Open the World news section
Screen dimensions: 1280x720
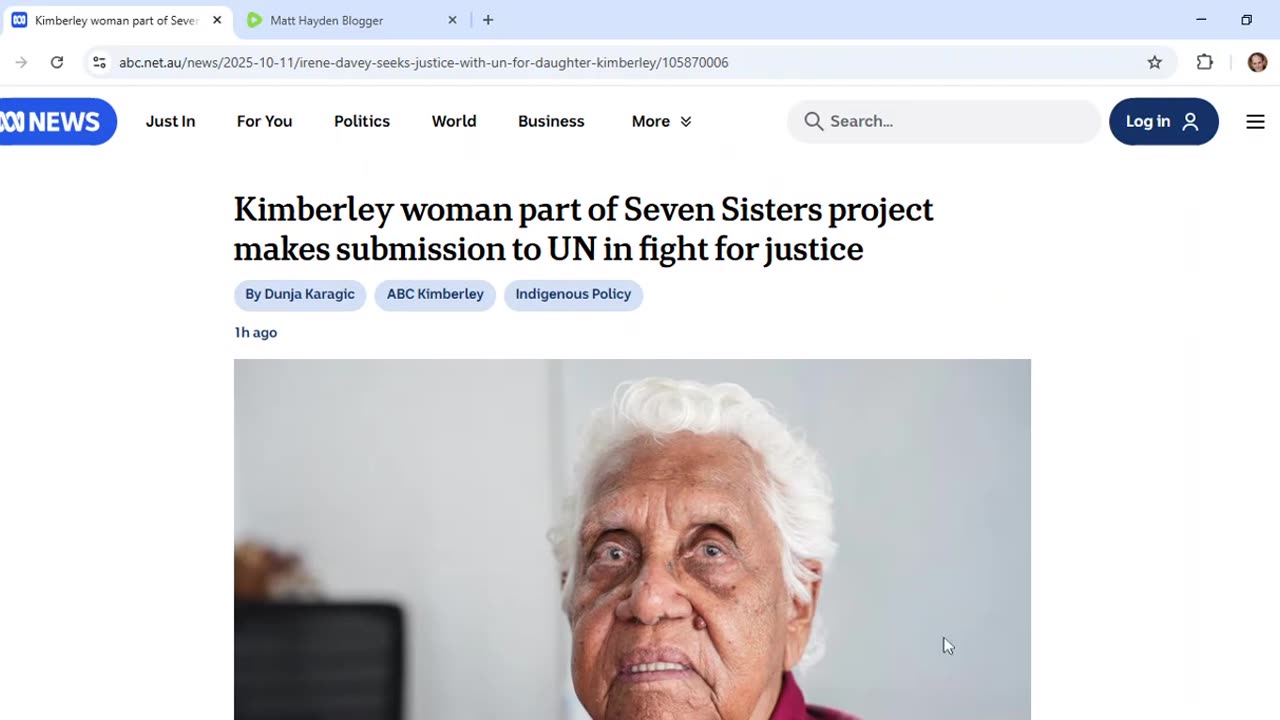(454, 121)
